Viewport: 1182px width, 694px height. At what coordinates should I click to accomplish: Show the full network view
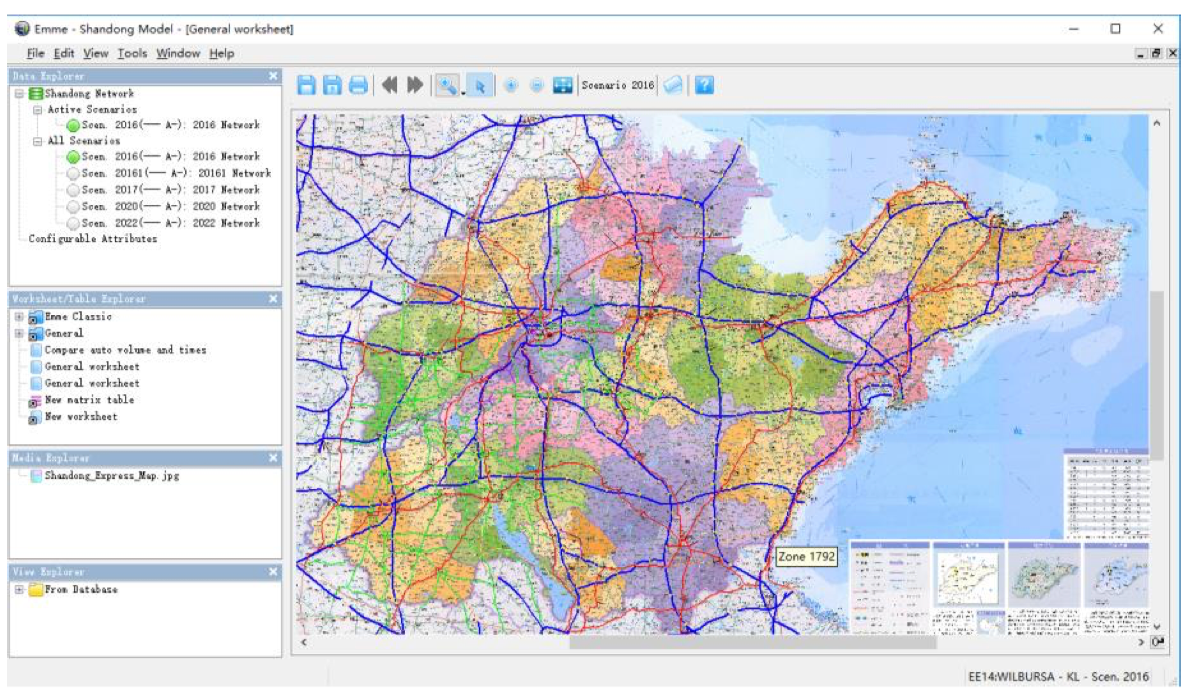coord(562,85)
